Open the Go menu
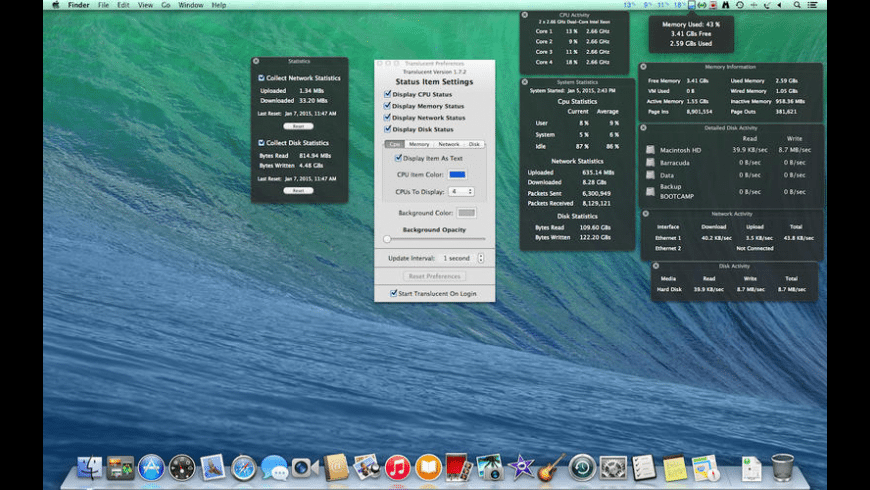 166,4
